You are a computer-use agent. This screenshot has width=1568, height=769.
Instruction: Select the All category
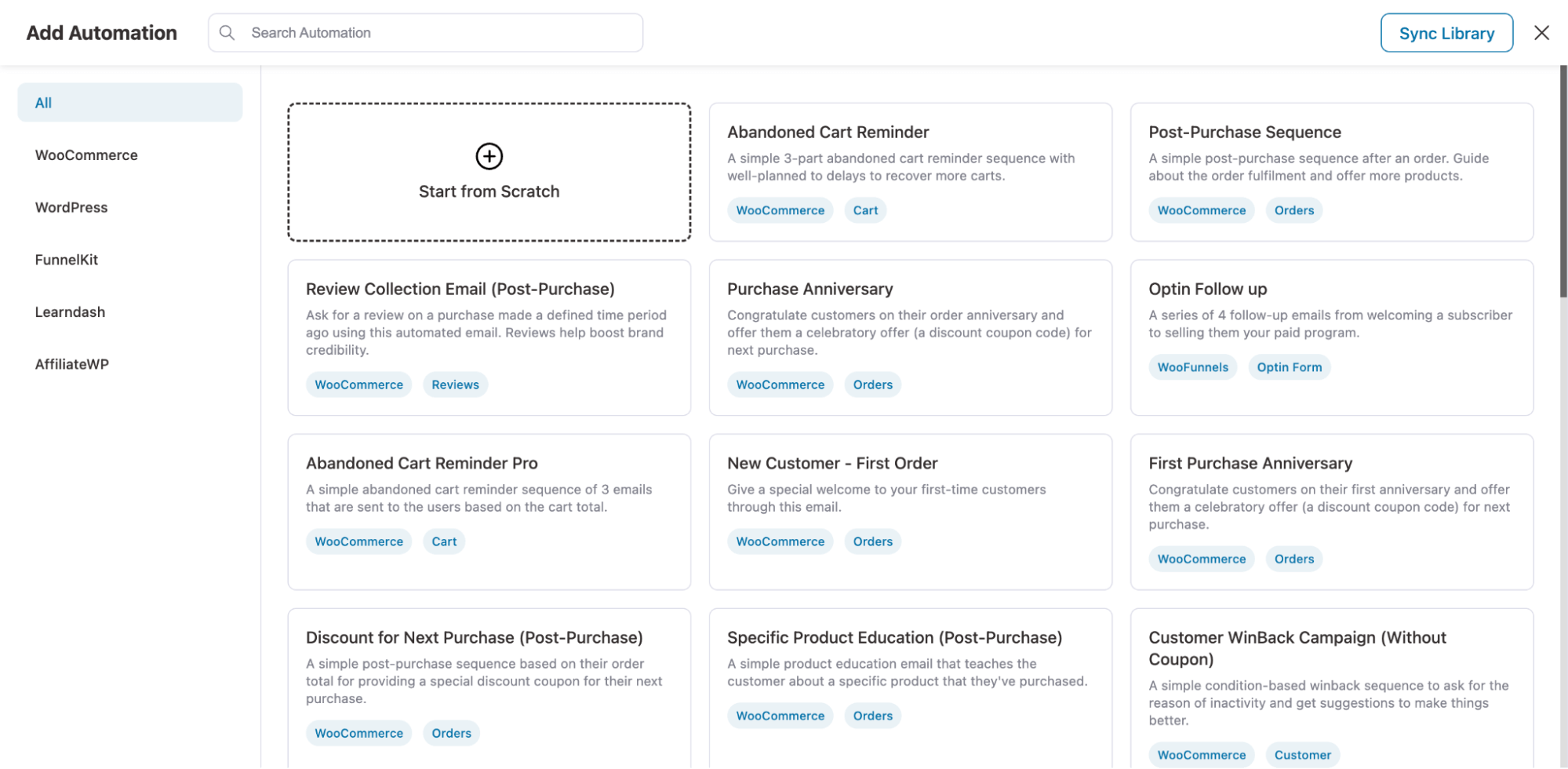click(x=130, y=103)
